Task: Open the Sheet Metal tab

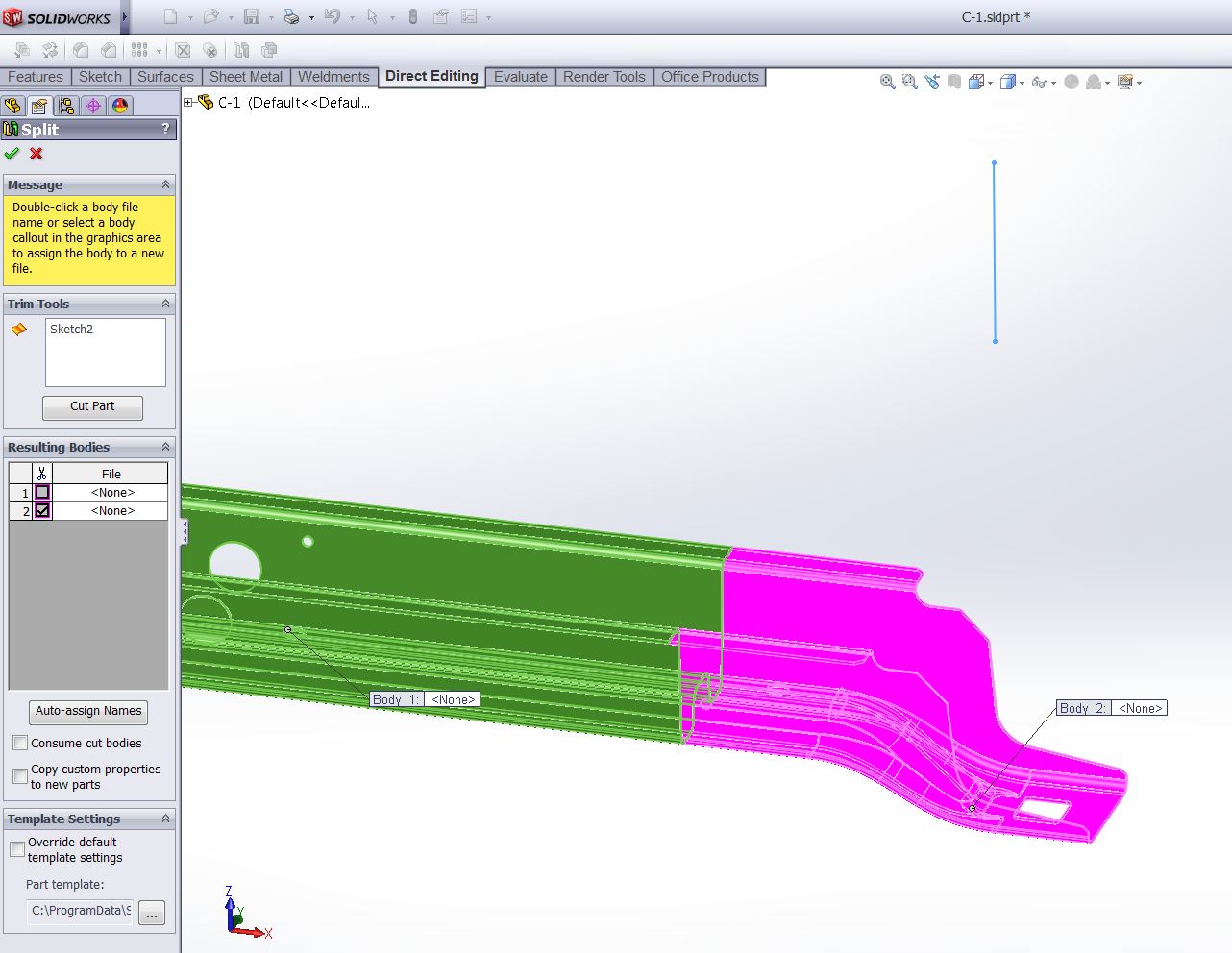Action: (x=245, y=77)
